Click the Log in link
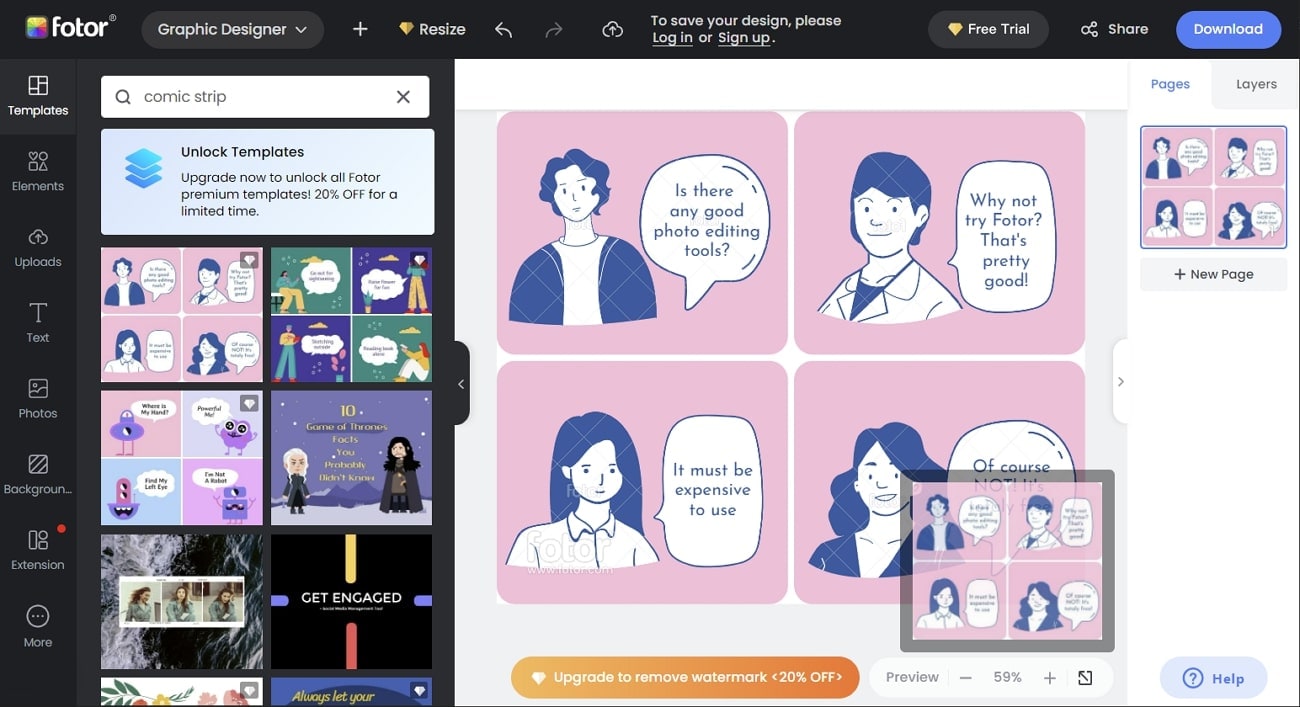Screen dimensions: 1300x707 (671, 38)
